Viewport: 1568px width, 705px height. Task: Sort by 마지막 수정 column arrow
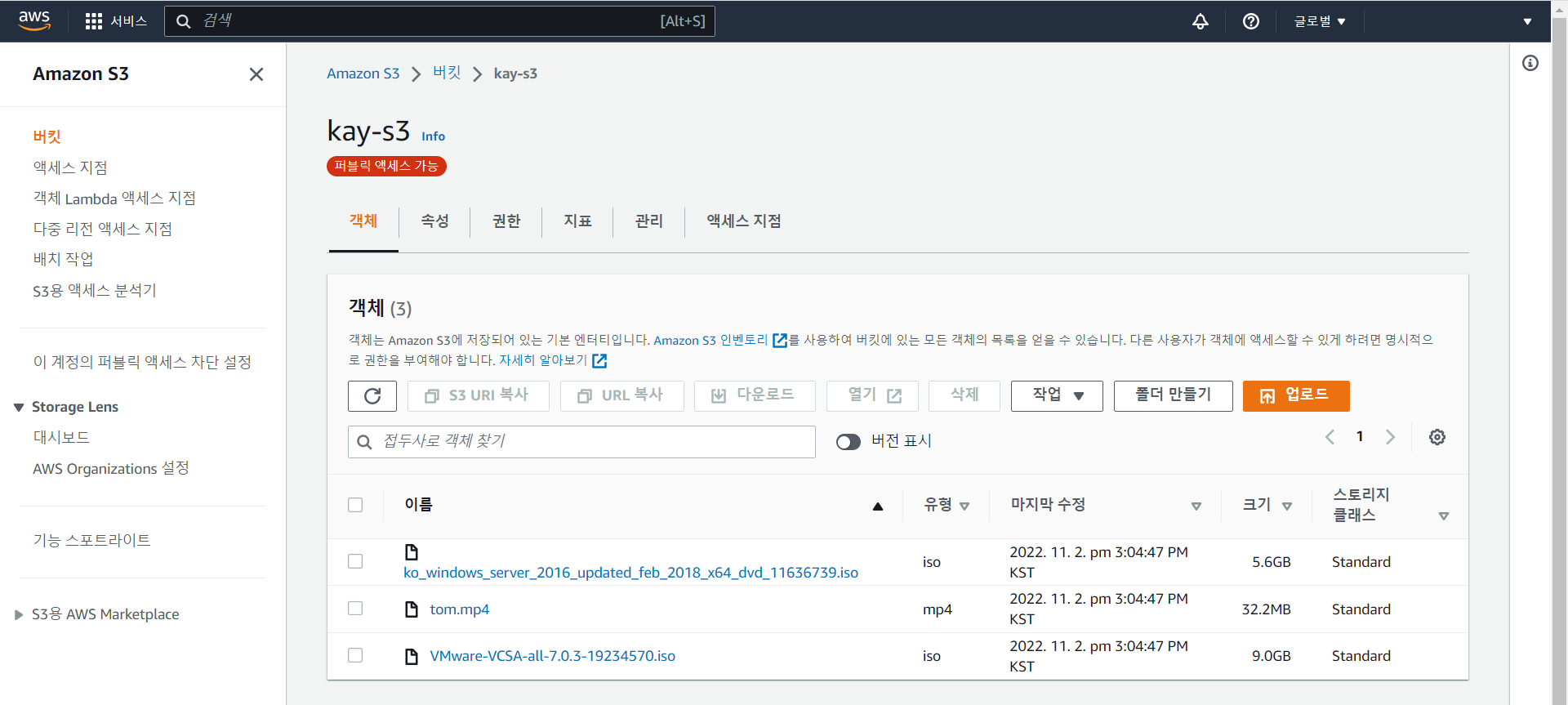point(1196,506)
